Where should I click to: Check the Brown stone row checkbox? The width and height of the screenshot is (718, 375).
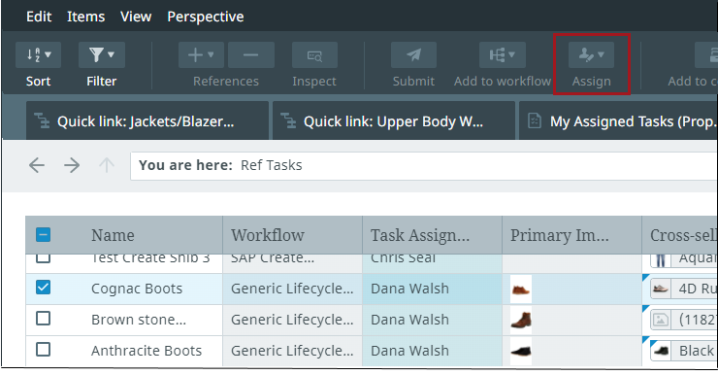[x=43, y=318]
